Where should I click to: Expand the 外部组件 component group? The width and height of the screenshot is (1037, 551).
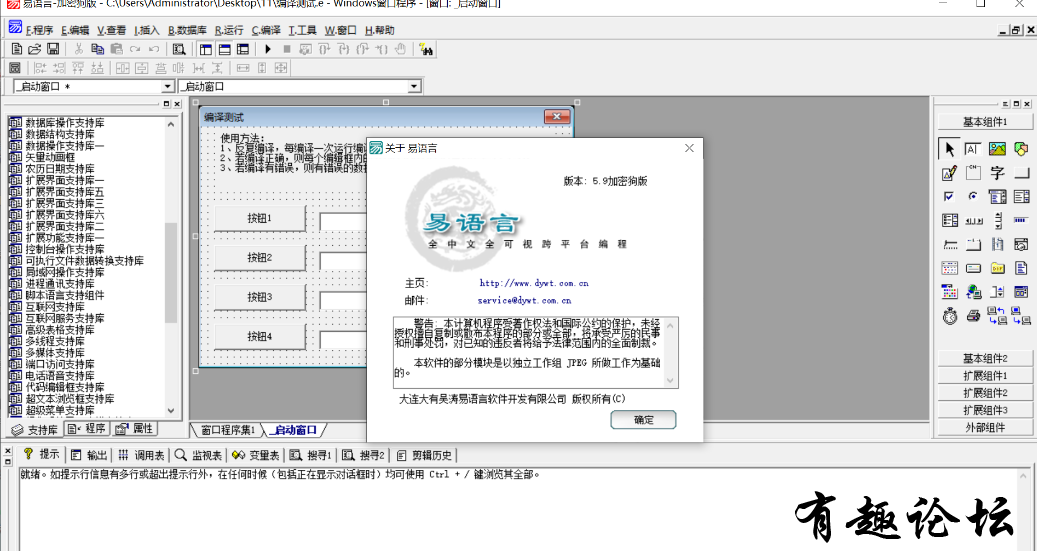[x=985, y=427]
